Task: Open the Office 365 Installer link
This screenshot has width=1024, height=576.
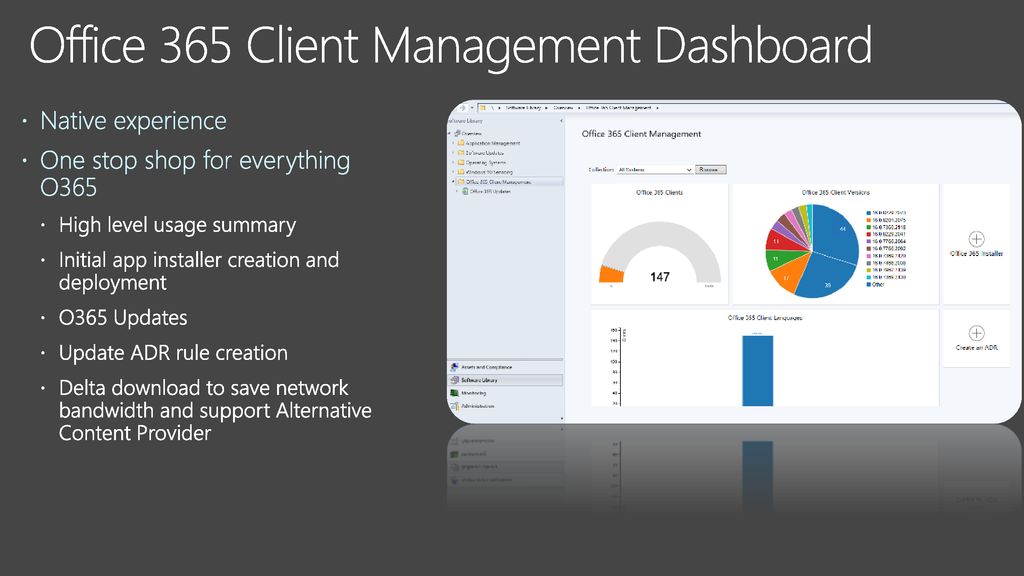Action: click(x=976, y=253)
